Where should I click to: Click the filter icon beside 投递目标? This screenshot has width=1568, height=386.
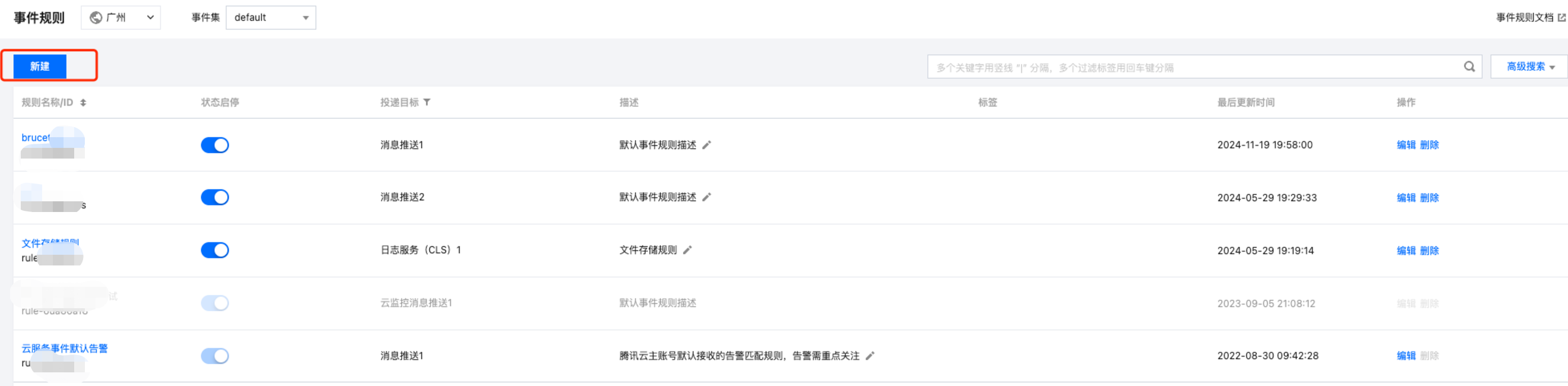[x=427, y=102]
